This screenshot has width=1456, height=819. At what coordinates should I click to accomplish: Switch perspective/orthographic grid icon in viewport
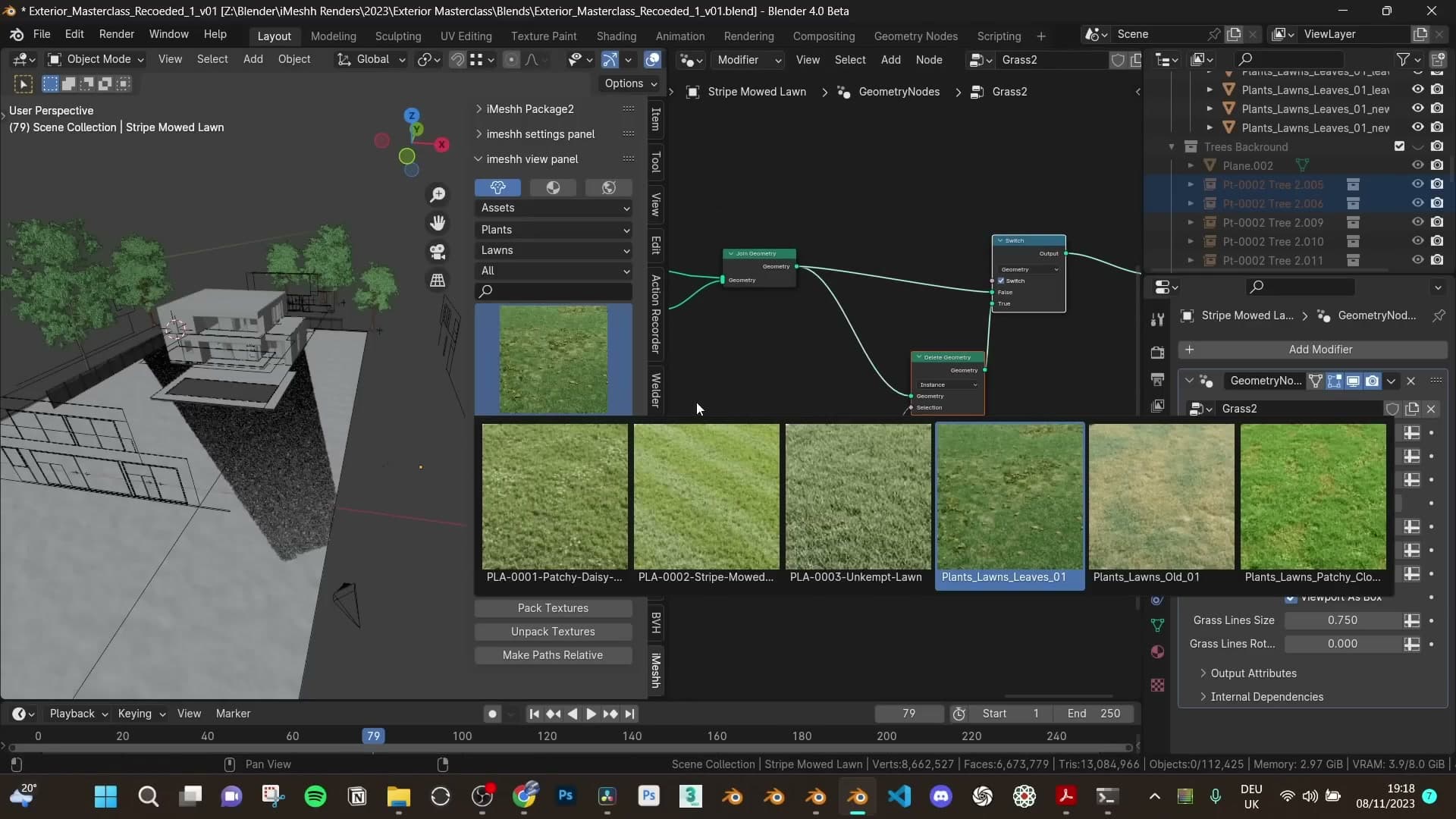[x=438, y=281]
